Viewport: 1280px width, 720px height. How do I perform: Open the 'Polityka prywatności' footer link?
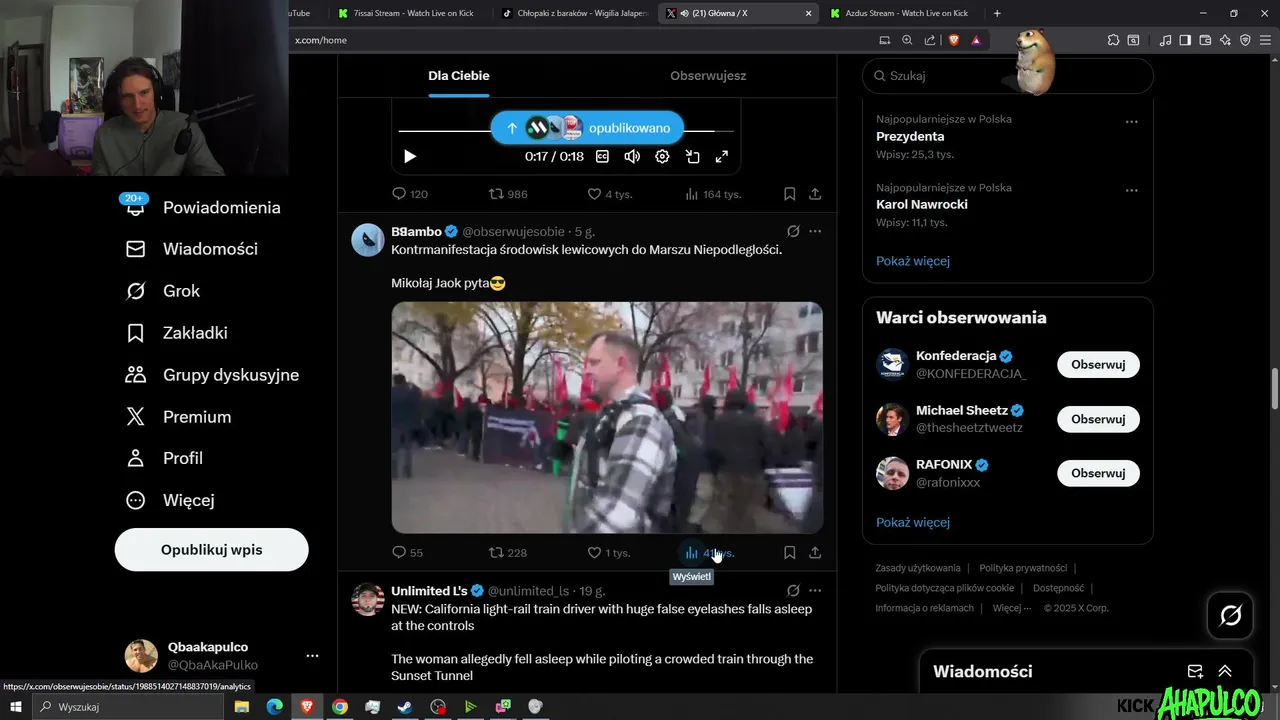point(1023,568)
